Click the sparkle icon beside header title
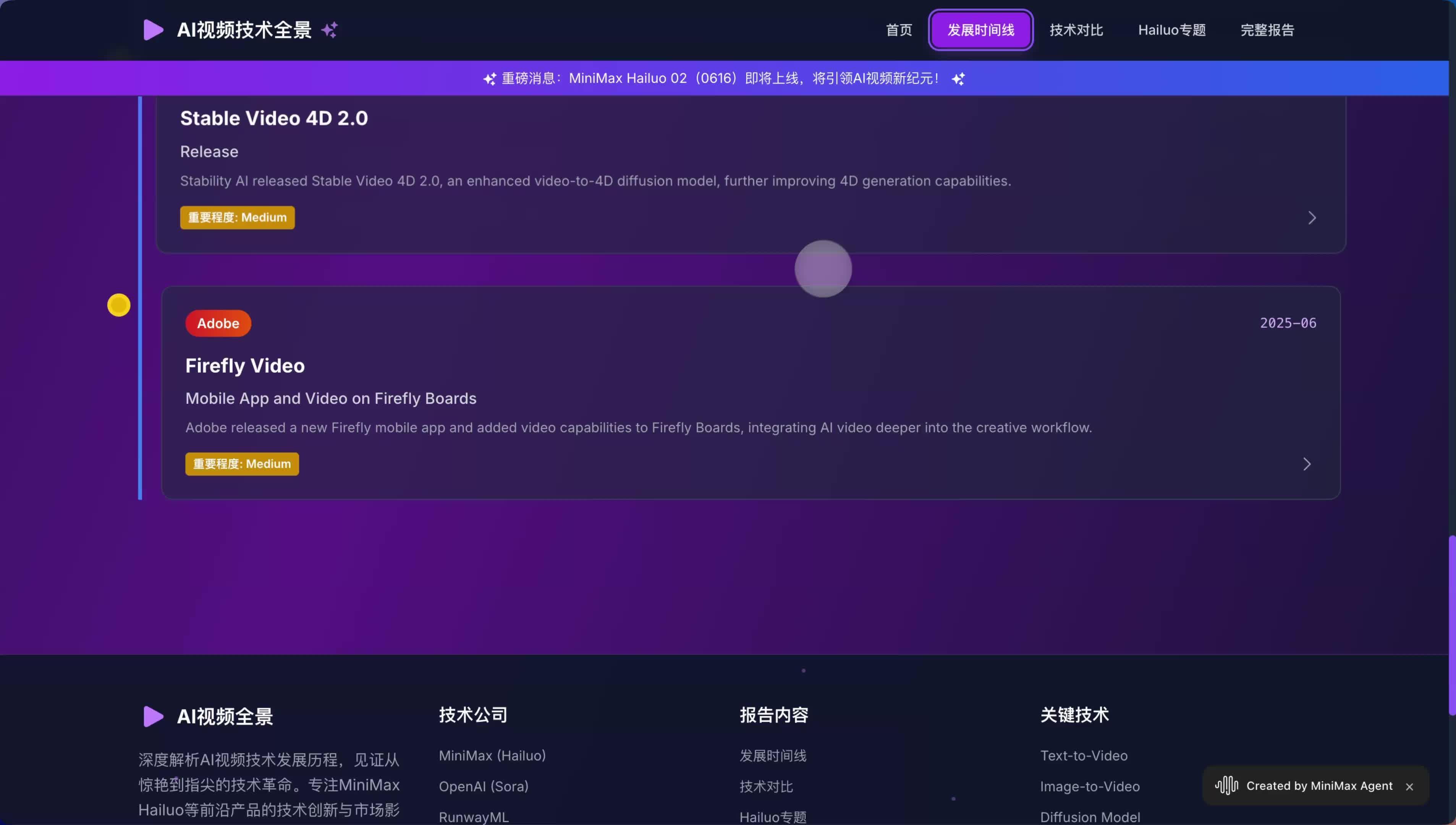1456x825 pixels. (x=330, y=30)
